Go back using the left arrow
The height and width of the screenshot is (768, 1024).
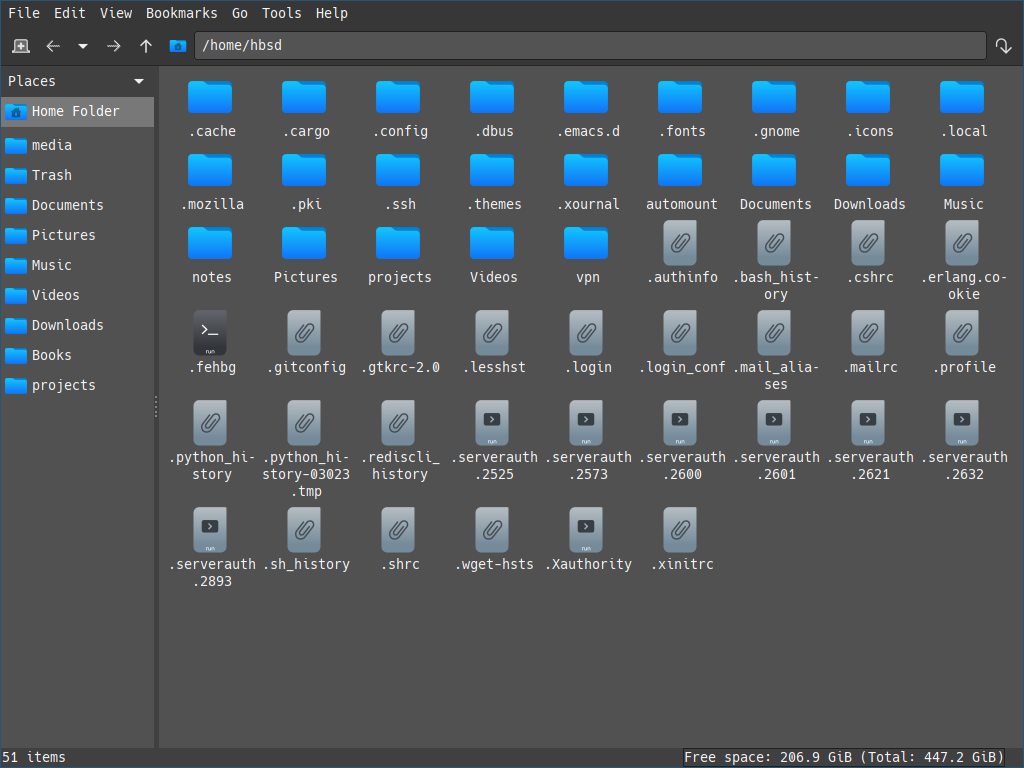coord(53,46)
